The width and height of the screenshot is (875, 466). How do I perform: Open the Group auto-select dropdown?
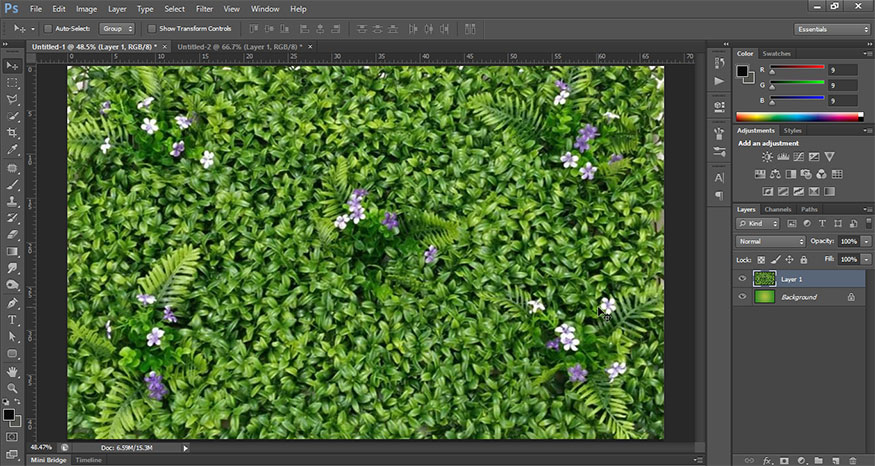(x=117, y=29)
